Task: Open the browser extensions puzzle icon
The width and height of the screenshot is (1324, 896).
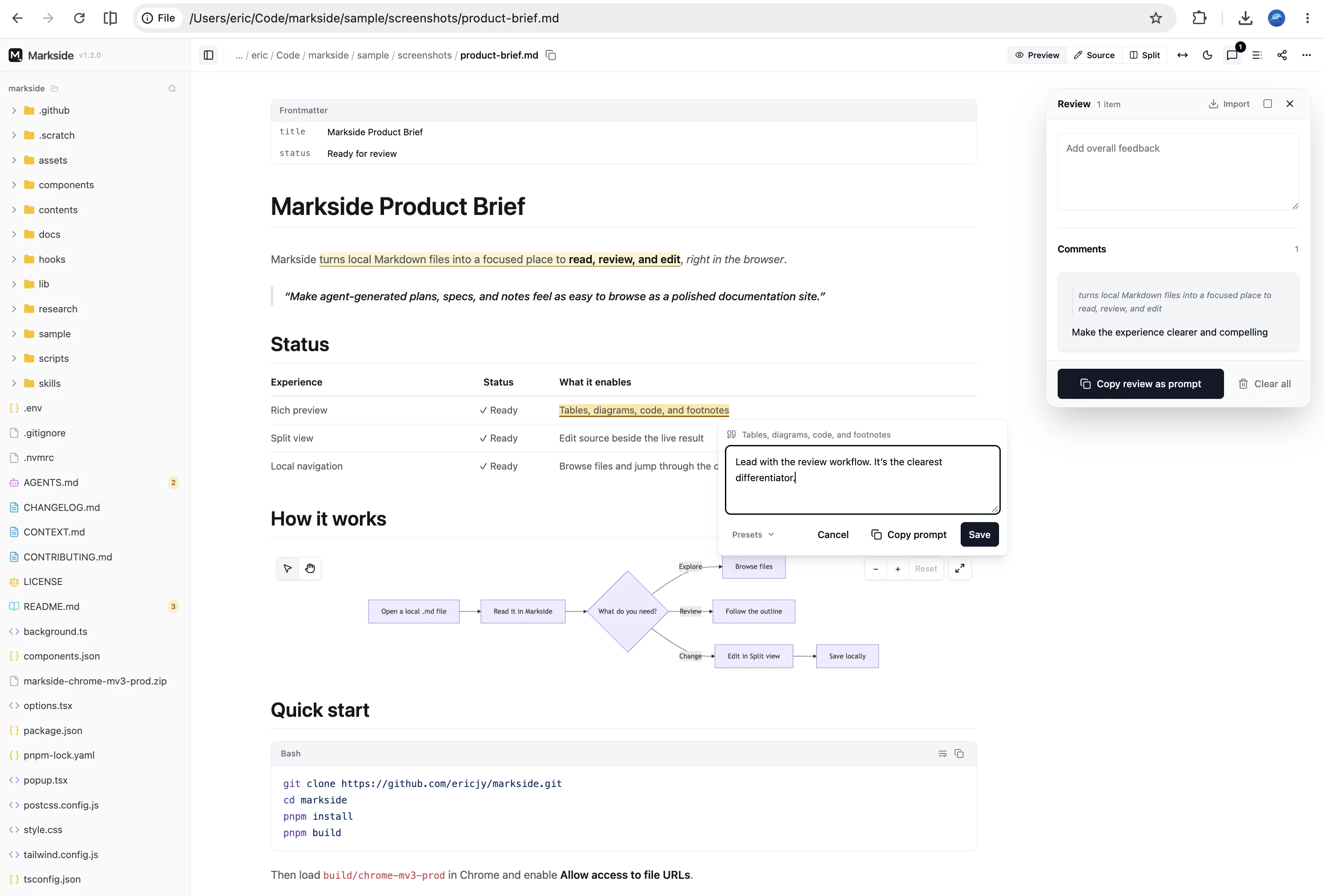Action: point(1199,18)
